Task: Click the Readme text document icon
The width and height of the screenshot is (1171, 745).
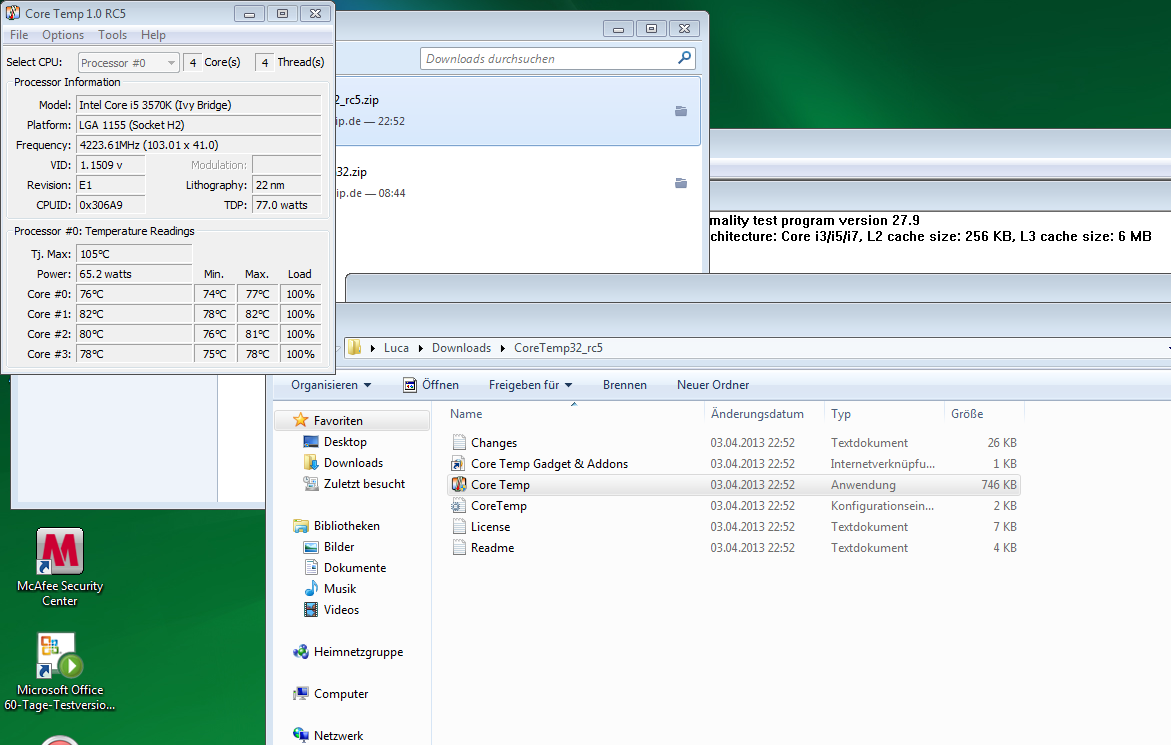Action: point(459,547)
